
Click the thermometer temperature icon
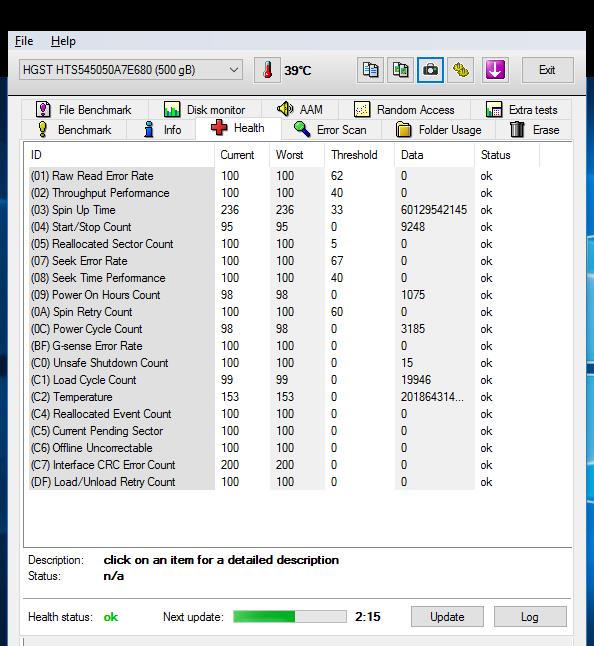click(267, 70)
